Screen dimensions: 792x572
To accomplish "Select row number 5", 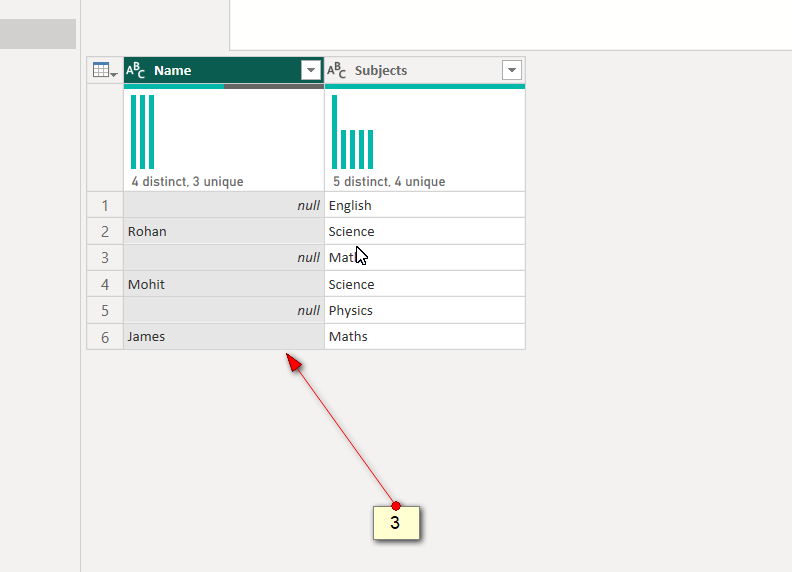I will point(105,310).
